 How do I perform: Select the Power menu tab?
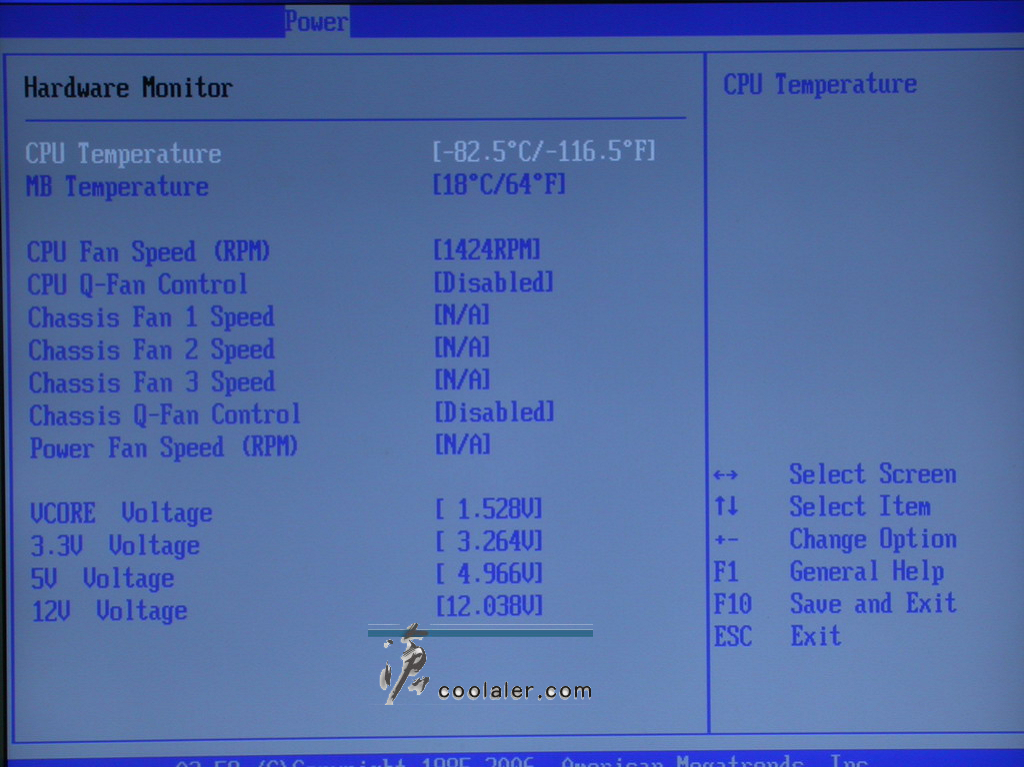coord(316,20)
